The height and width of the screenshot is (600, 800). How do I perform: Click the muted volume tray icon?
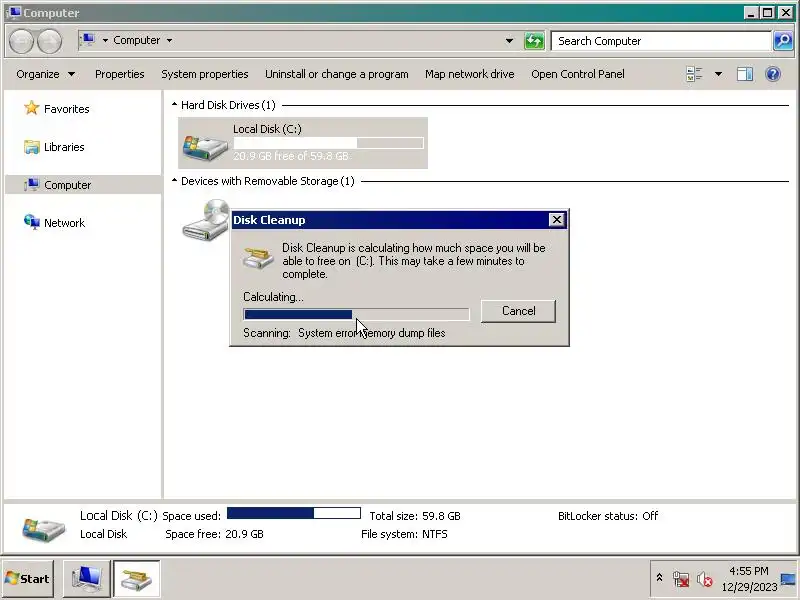coord(705,579)
